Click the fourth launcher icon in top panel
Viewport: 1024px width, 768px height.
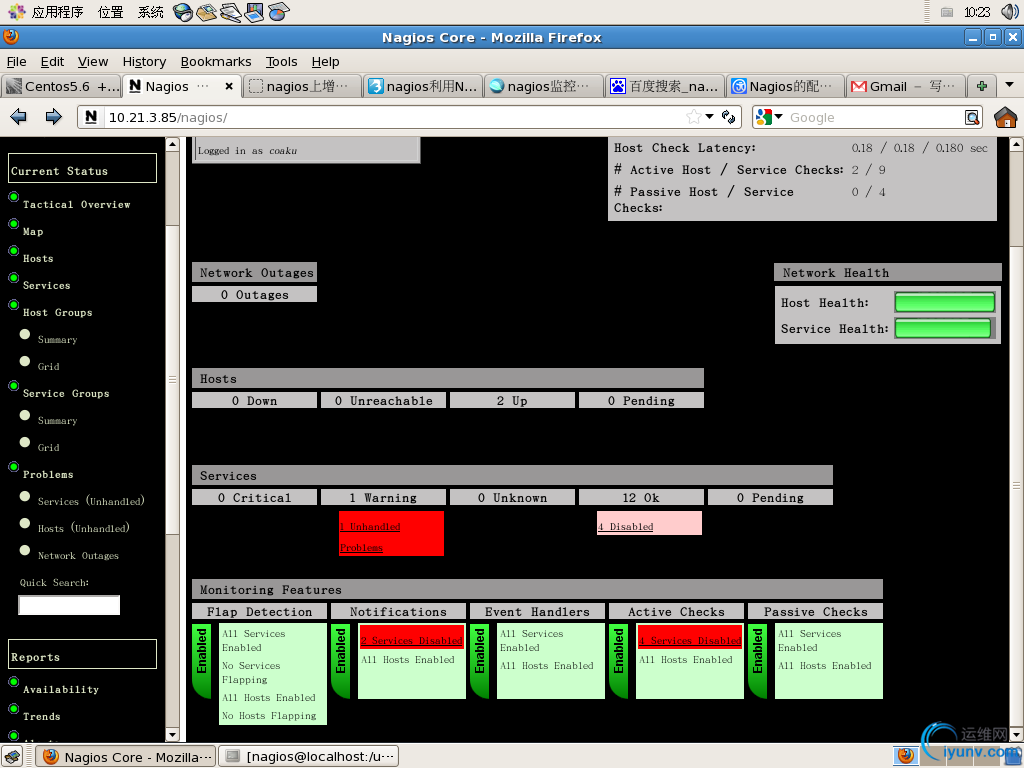click(x=254, y=12)
